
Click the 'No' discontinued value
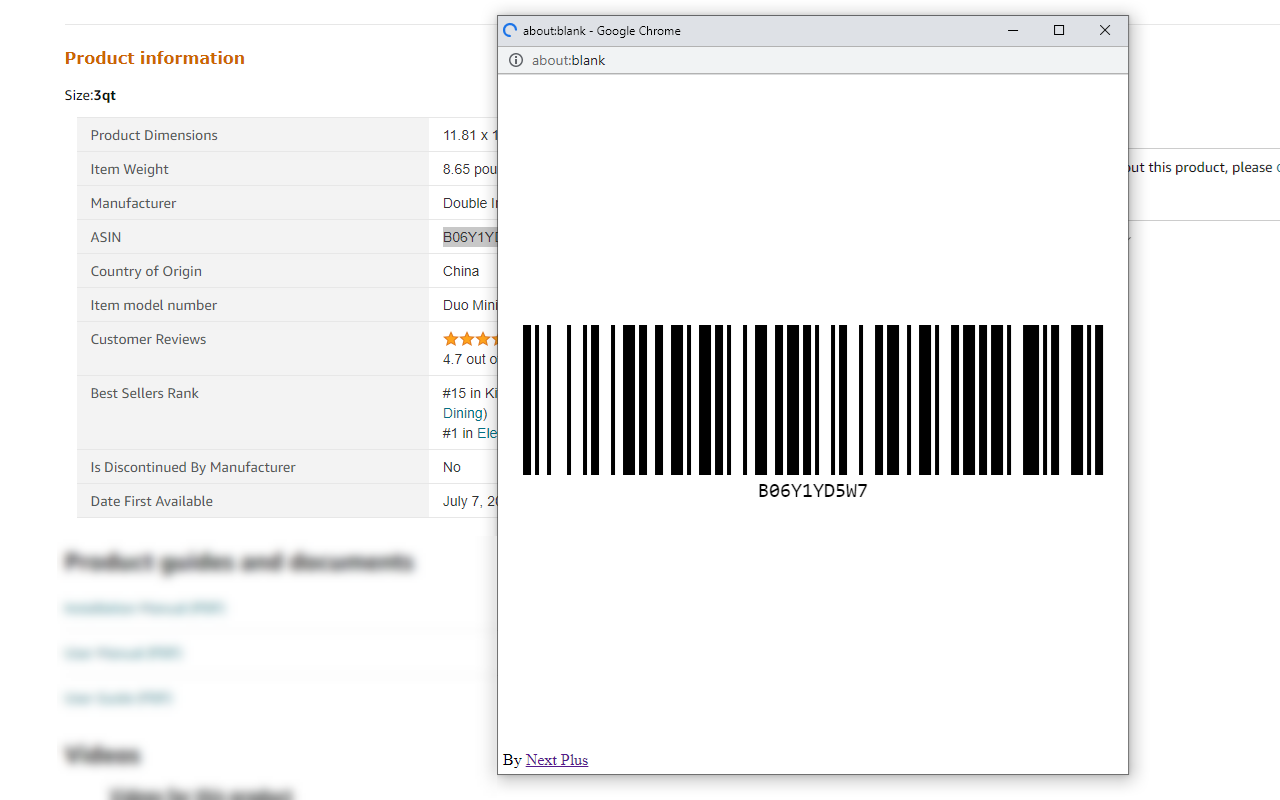452,467
